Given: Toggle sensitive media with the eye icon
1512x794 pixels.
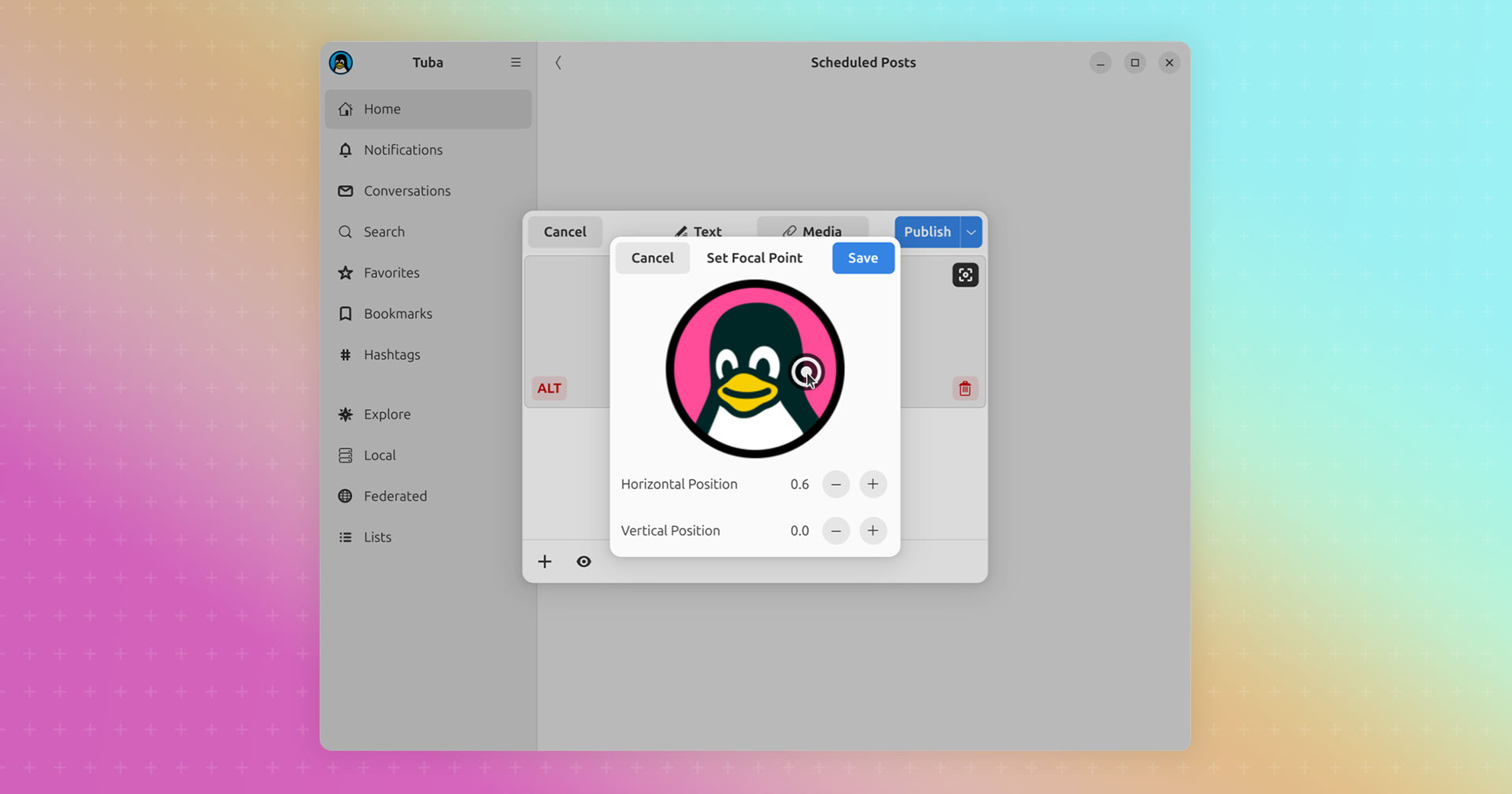Looking at the screenshot, I should pyautogui.click(x=584, y=562).
